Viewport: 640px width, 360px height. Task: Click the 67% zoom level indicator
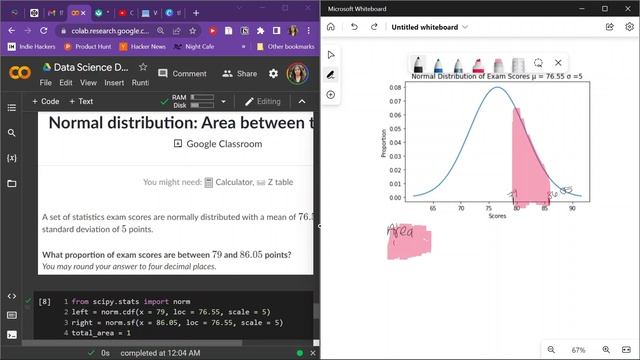tap(578, 350)
